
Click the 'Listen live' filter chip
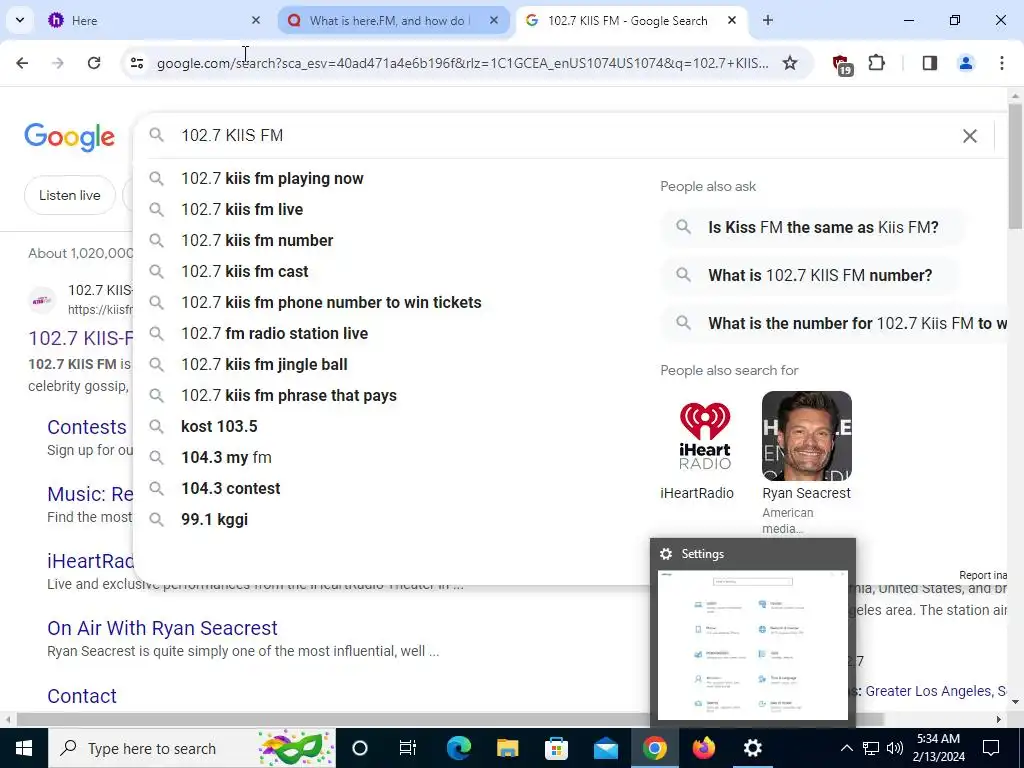(70, 195)
